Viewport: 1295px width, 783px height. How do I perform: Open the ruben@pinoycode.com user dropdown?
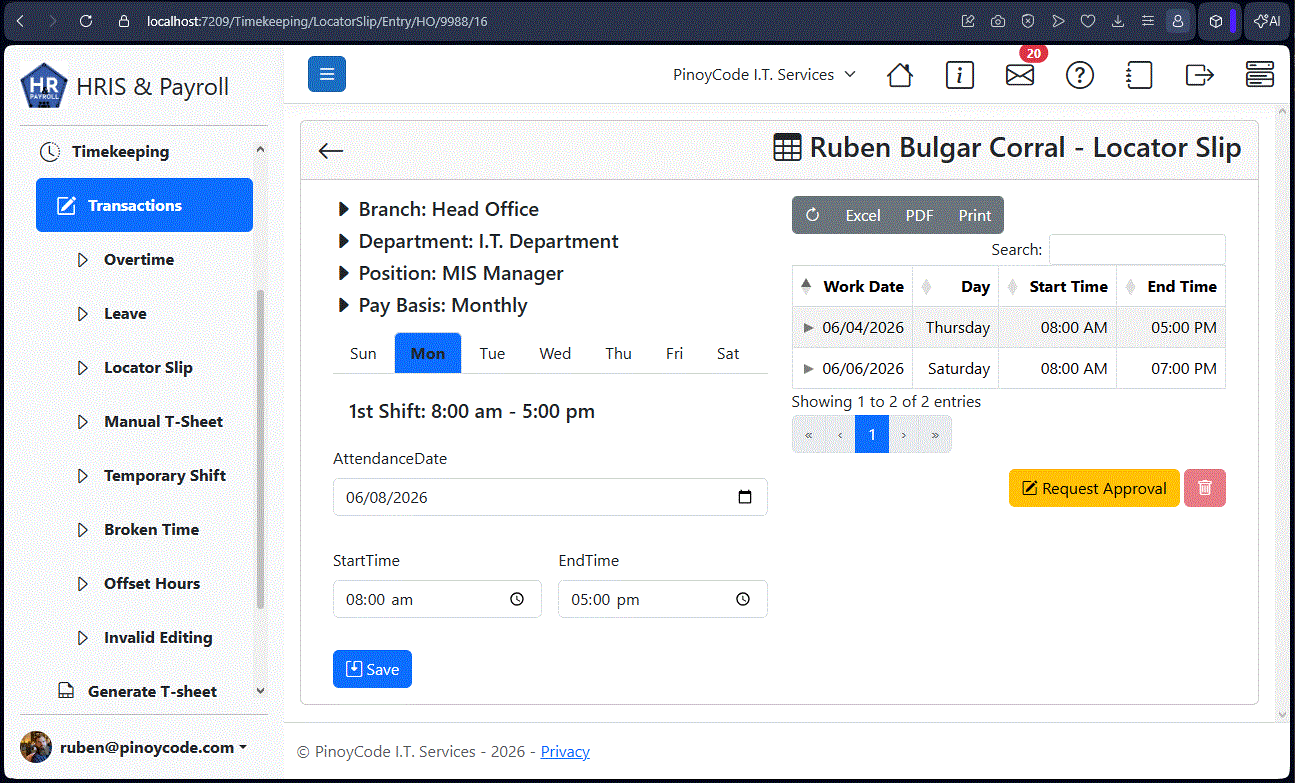click(x=154, y=747)
